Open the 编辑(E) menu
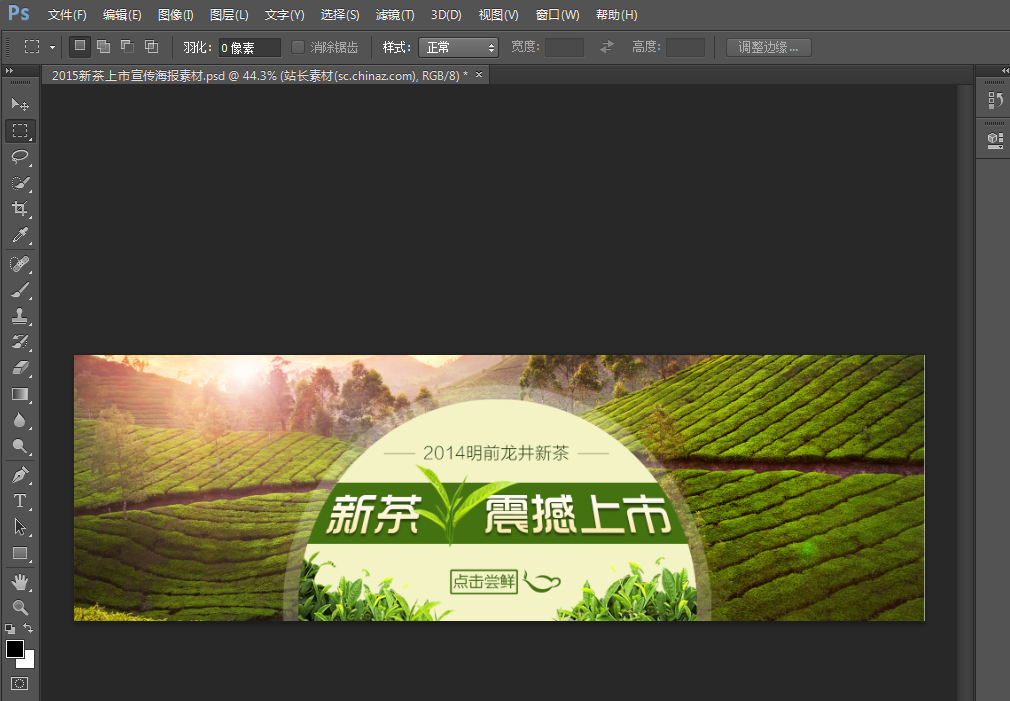This screenshot has height=701, width=1010. tap(122, 15)
